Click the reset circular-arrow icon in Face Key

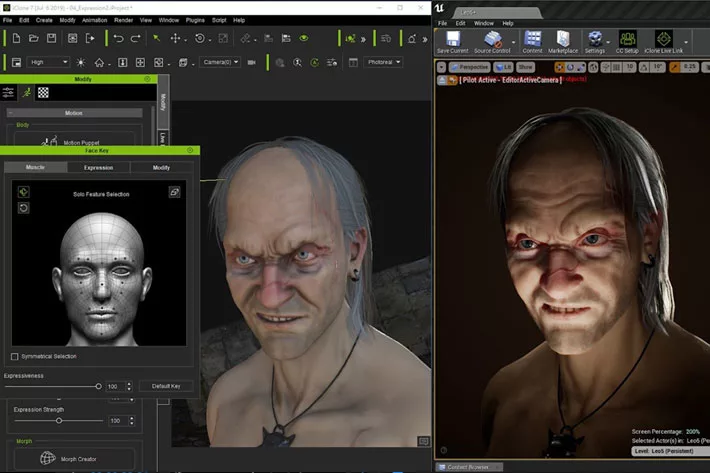click(24, 208)
